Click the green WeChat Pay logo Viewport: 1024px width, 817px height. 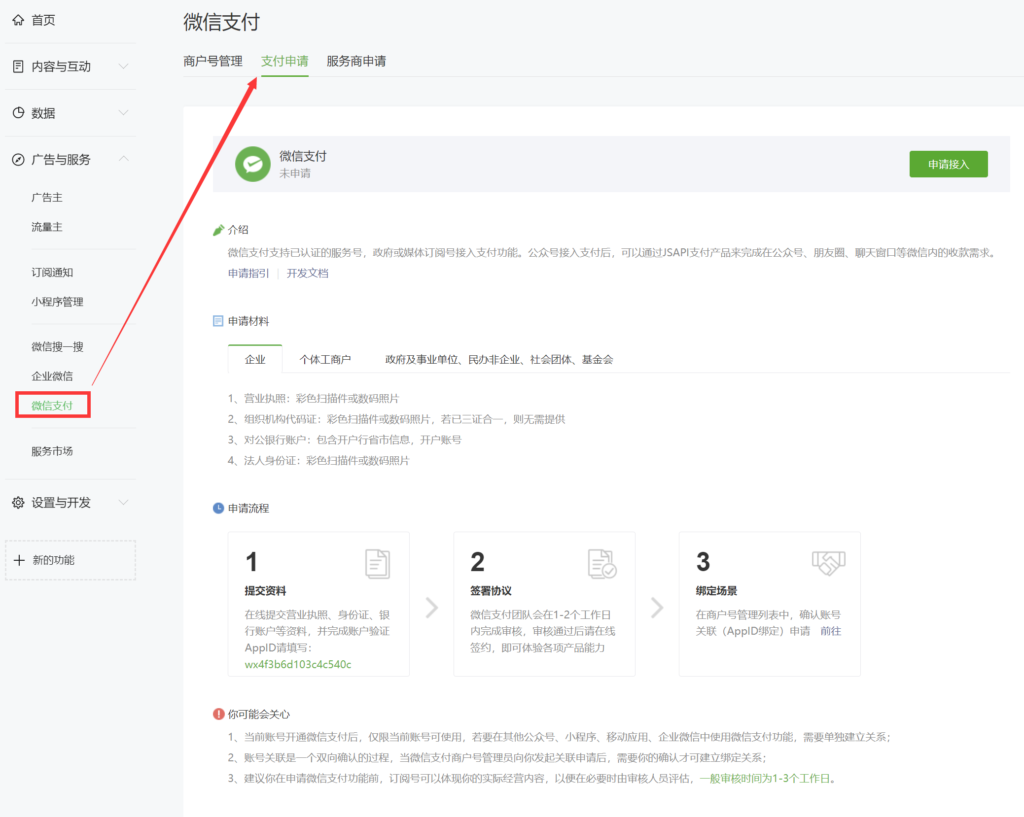coord(253,164)
